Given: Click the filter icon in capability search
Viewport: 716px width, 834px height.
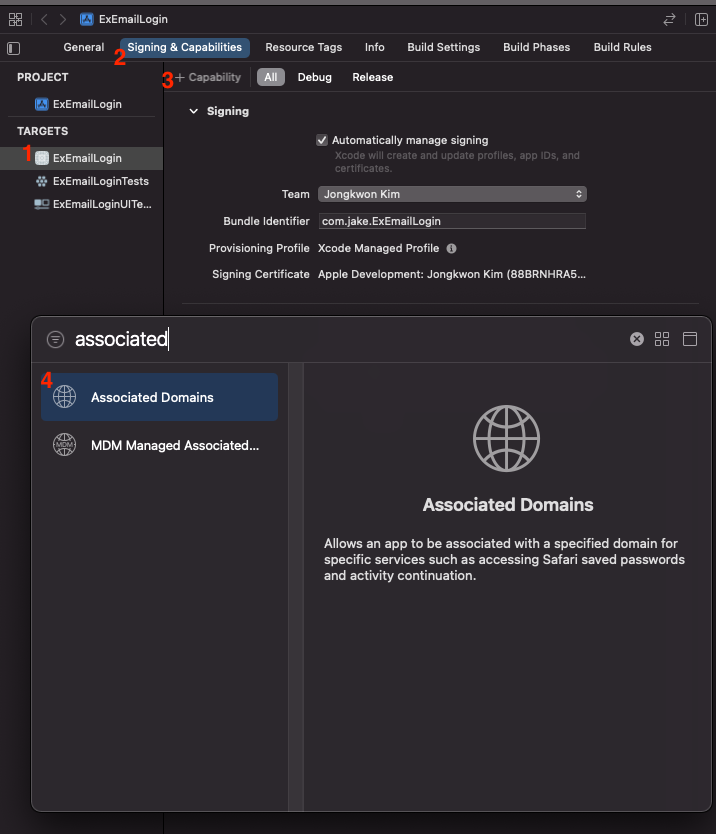Looking at the screenshot, I should [x=55, y=339].
